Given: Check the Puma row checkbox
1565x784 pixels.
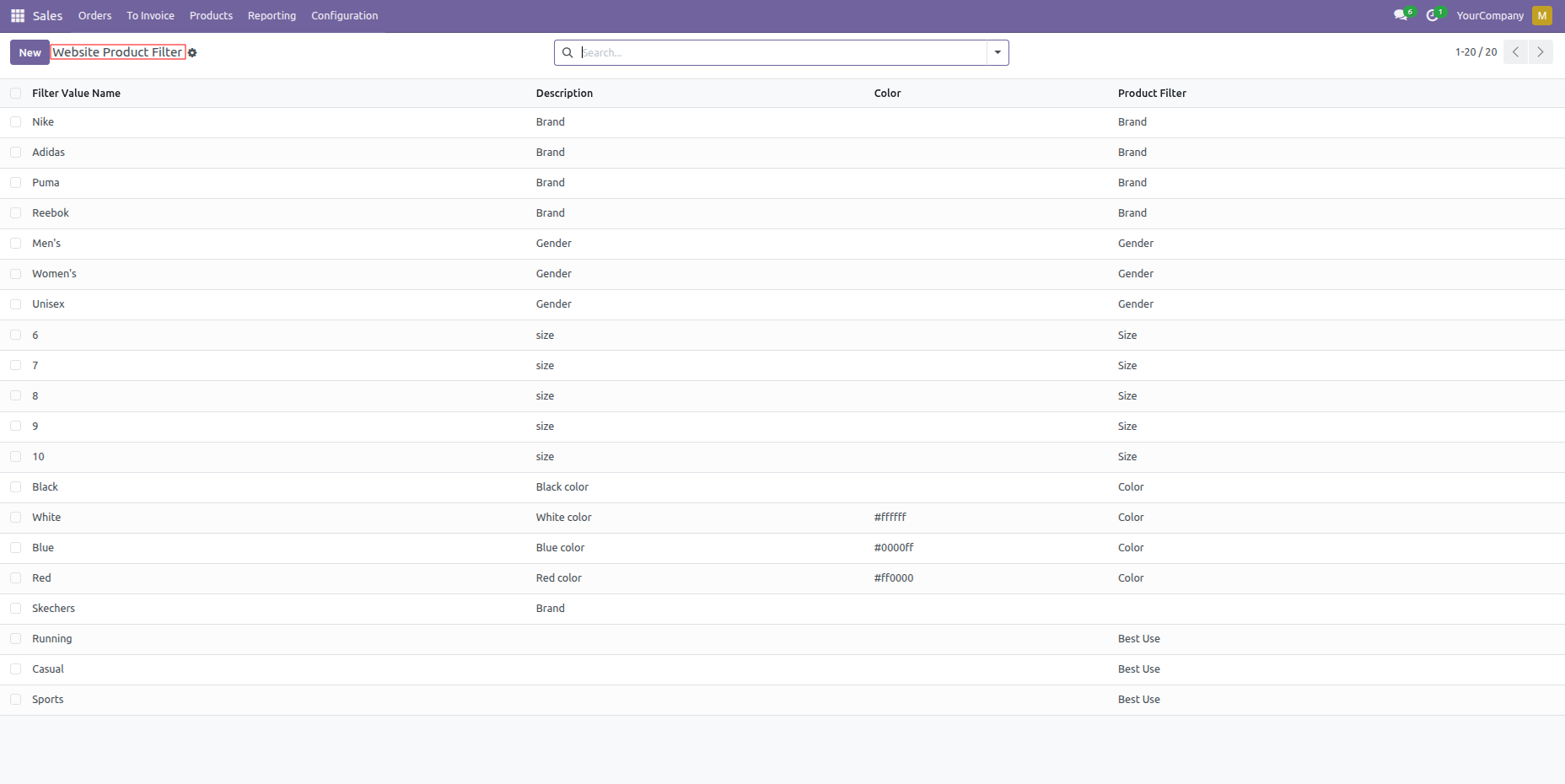Looking at the screenshot, I should 16,183.
